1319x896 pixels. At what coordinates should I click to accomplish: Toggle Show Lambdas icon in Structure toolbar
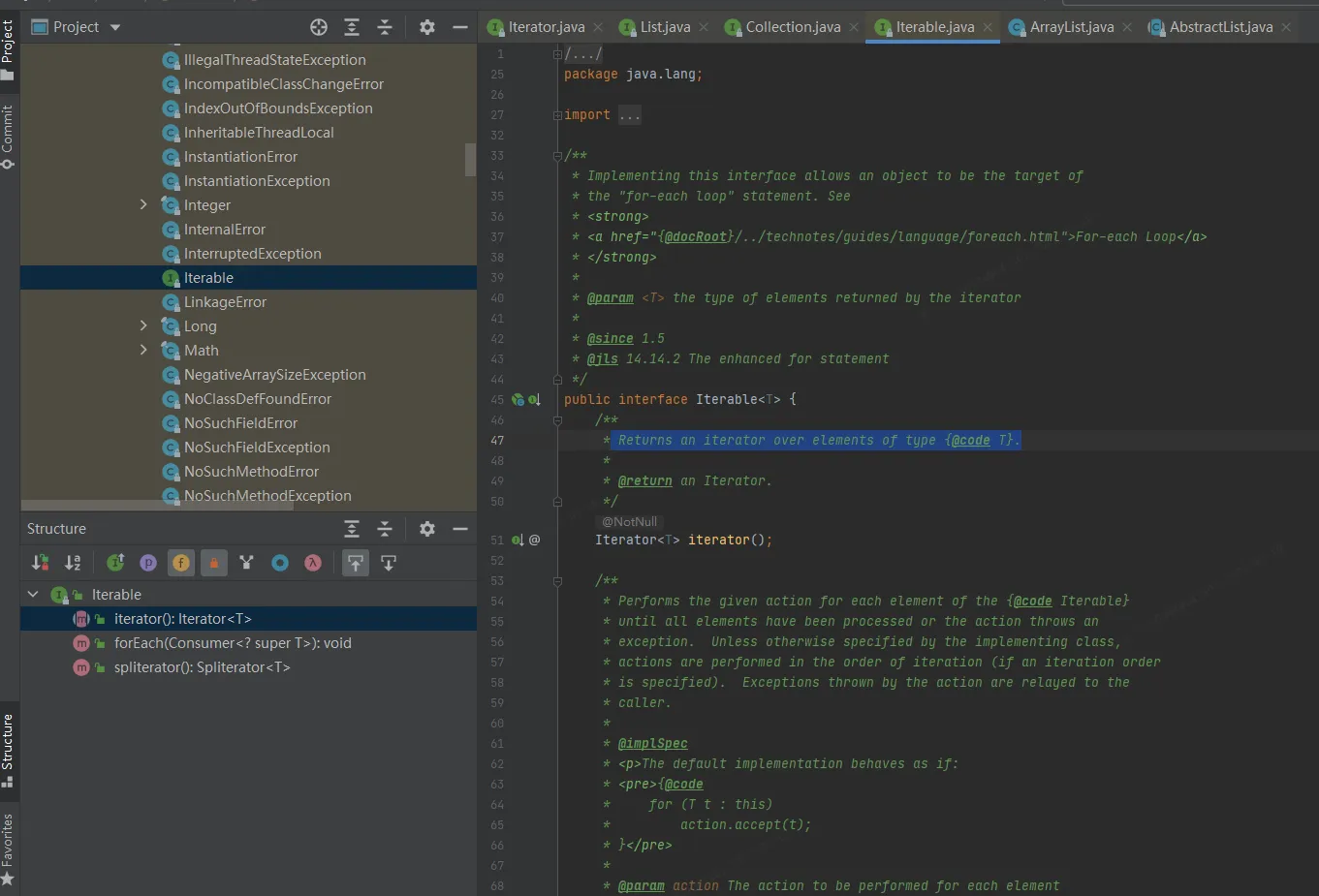(313, 563)
